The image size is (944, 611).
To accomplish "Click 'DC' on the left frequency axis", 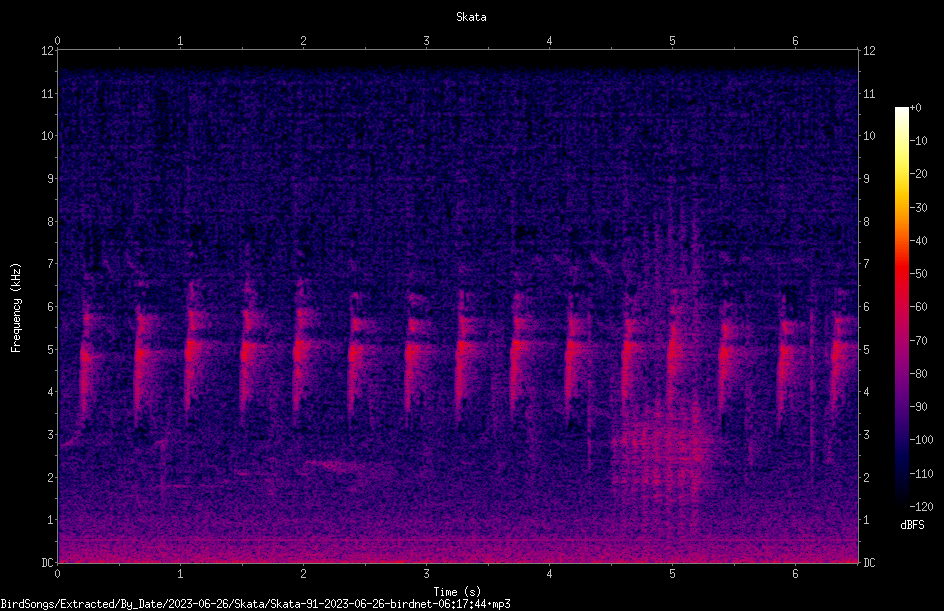I will click(48, 563).
